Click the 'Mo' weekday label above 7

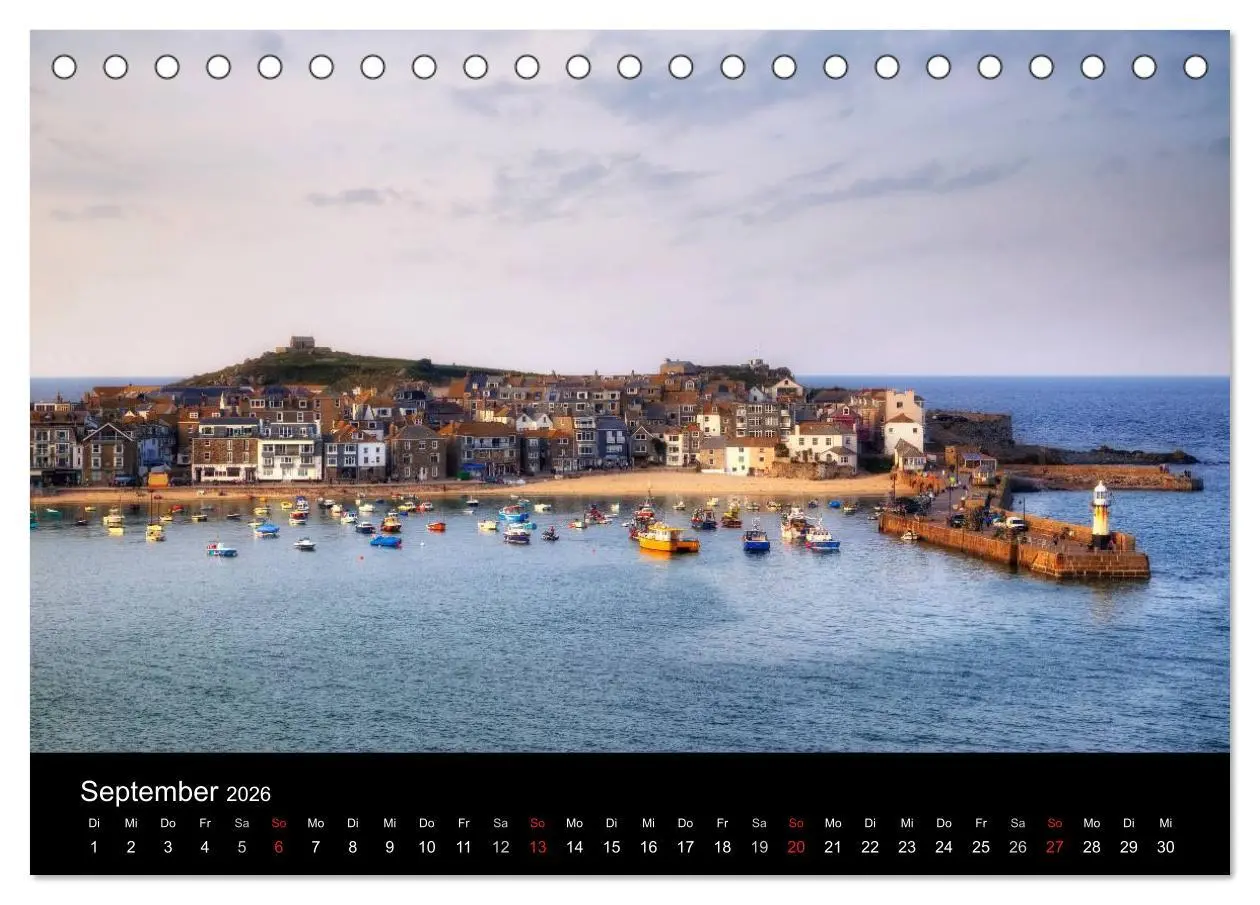click(316, 823)
